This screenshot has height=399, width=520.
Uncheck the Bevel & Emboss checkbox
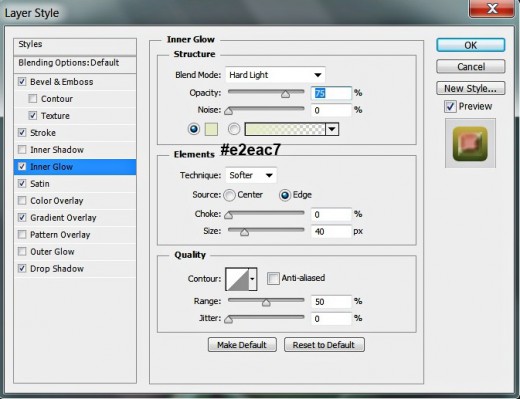(22, 82)
